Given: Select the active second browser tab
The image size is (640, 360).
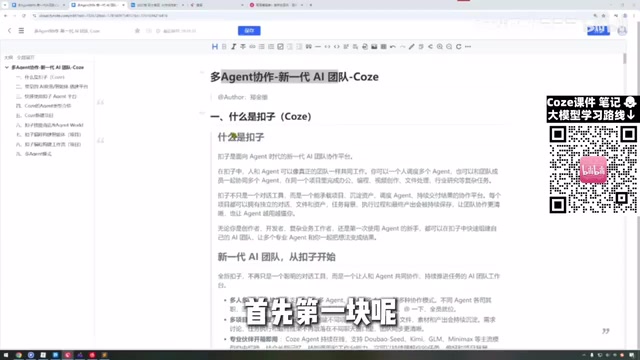Looking at the screenshot, I should [98, 5].
